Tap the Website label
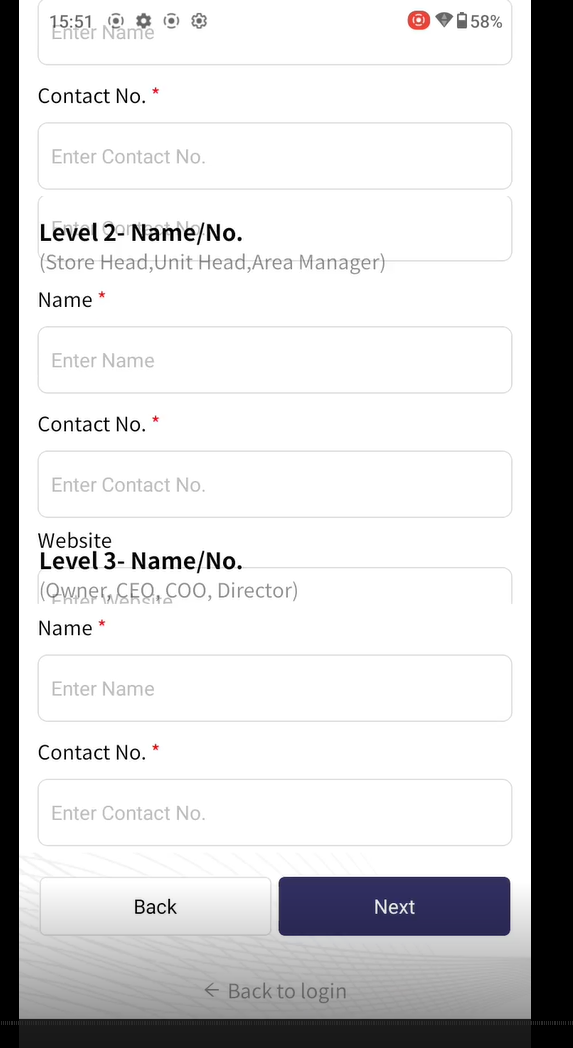This screenshot has height=1048, width=573. (x=75, y=539)
